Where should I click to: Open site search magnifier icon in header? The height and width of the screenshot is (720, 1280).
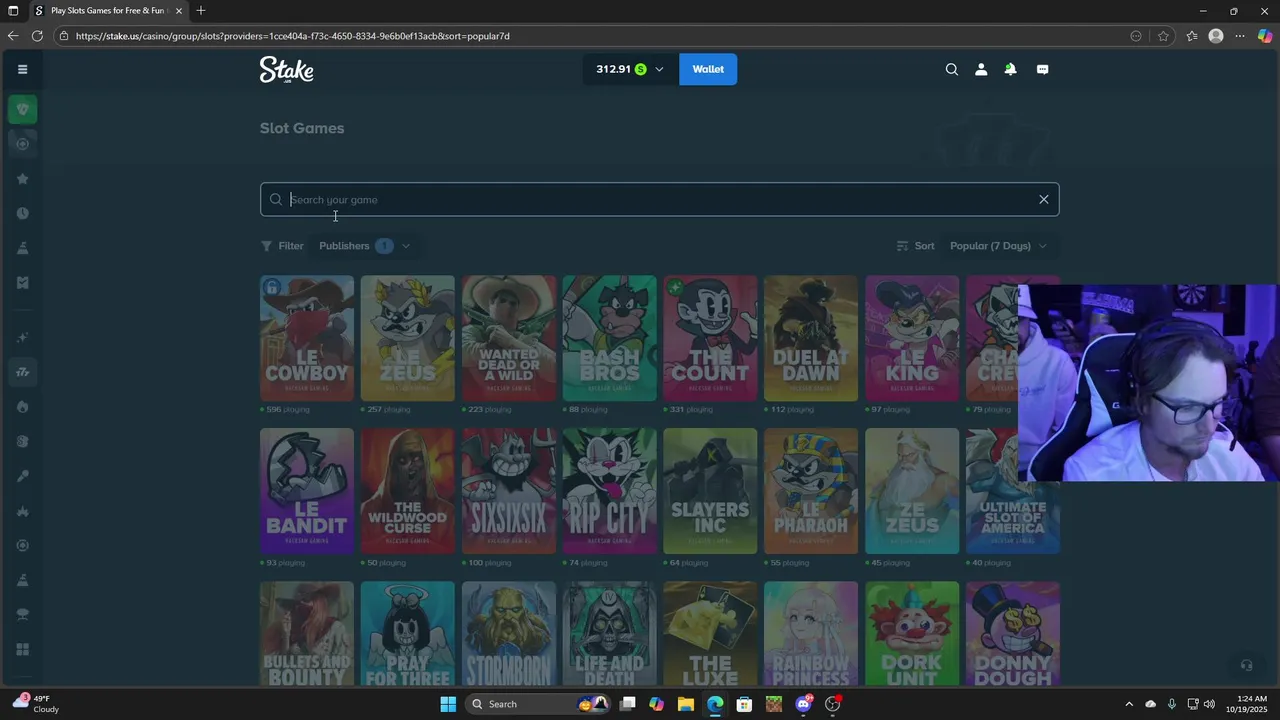[952, 69]
